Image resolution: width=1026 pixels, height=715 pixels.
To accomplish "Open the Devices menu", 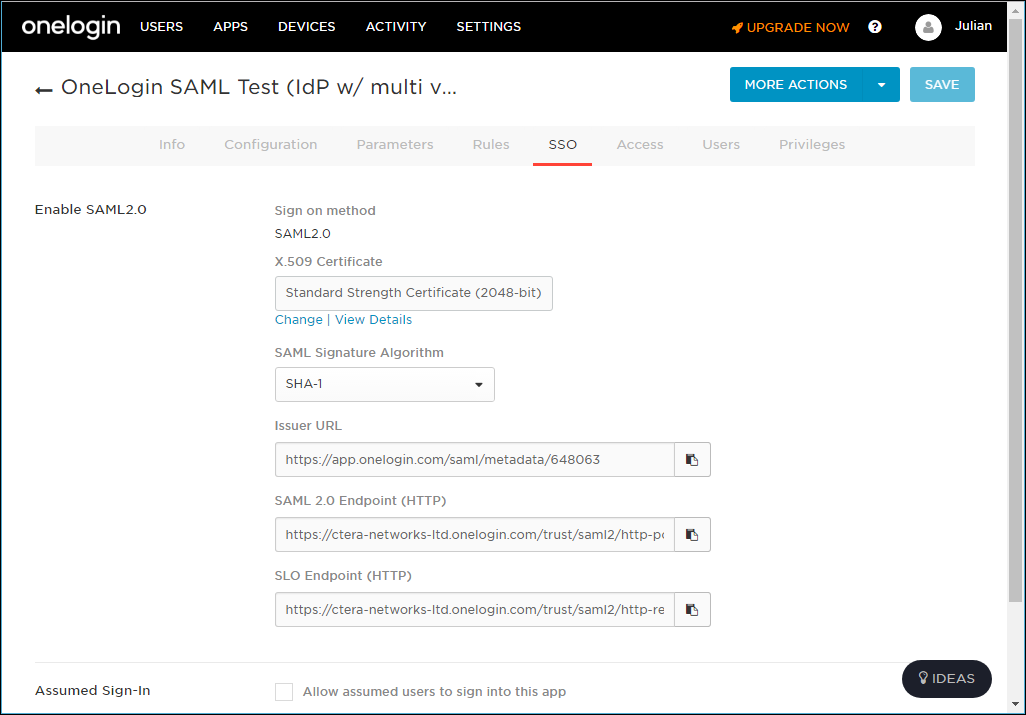I will click(307, 27).
